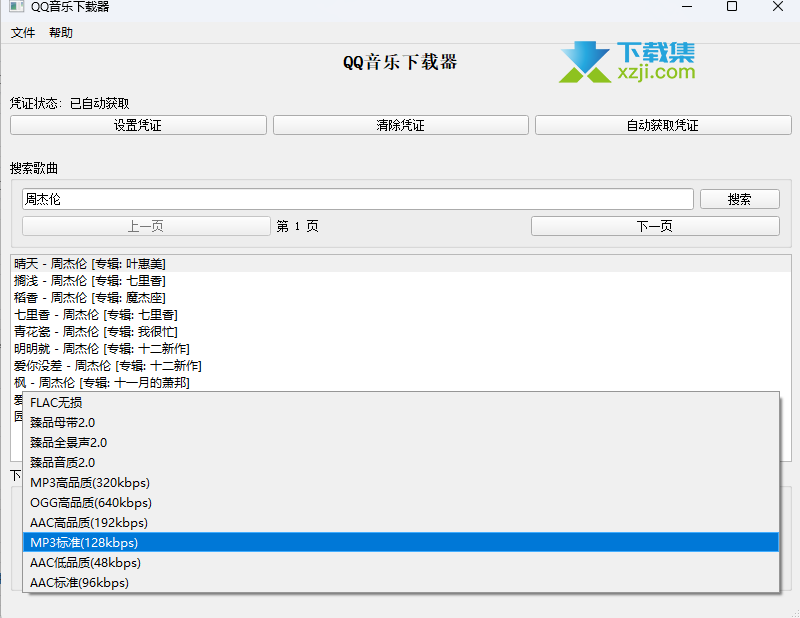This screenshot has height=618, width=800.
Task: Click the 上一页 button
Action: 146,226
